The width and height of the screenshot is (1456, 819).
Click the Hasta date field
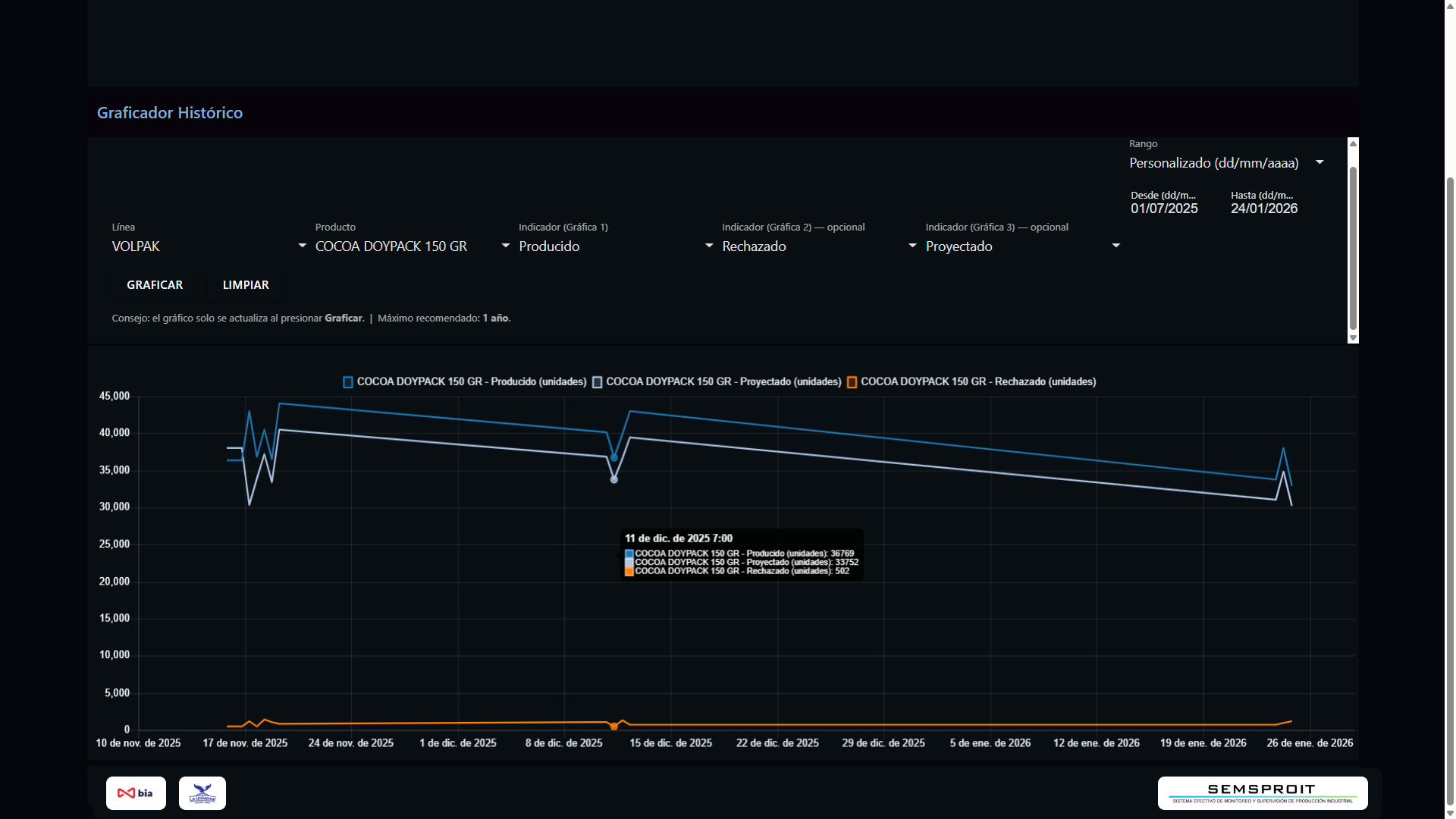[1264, 209]
